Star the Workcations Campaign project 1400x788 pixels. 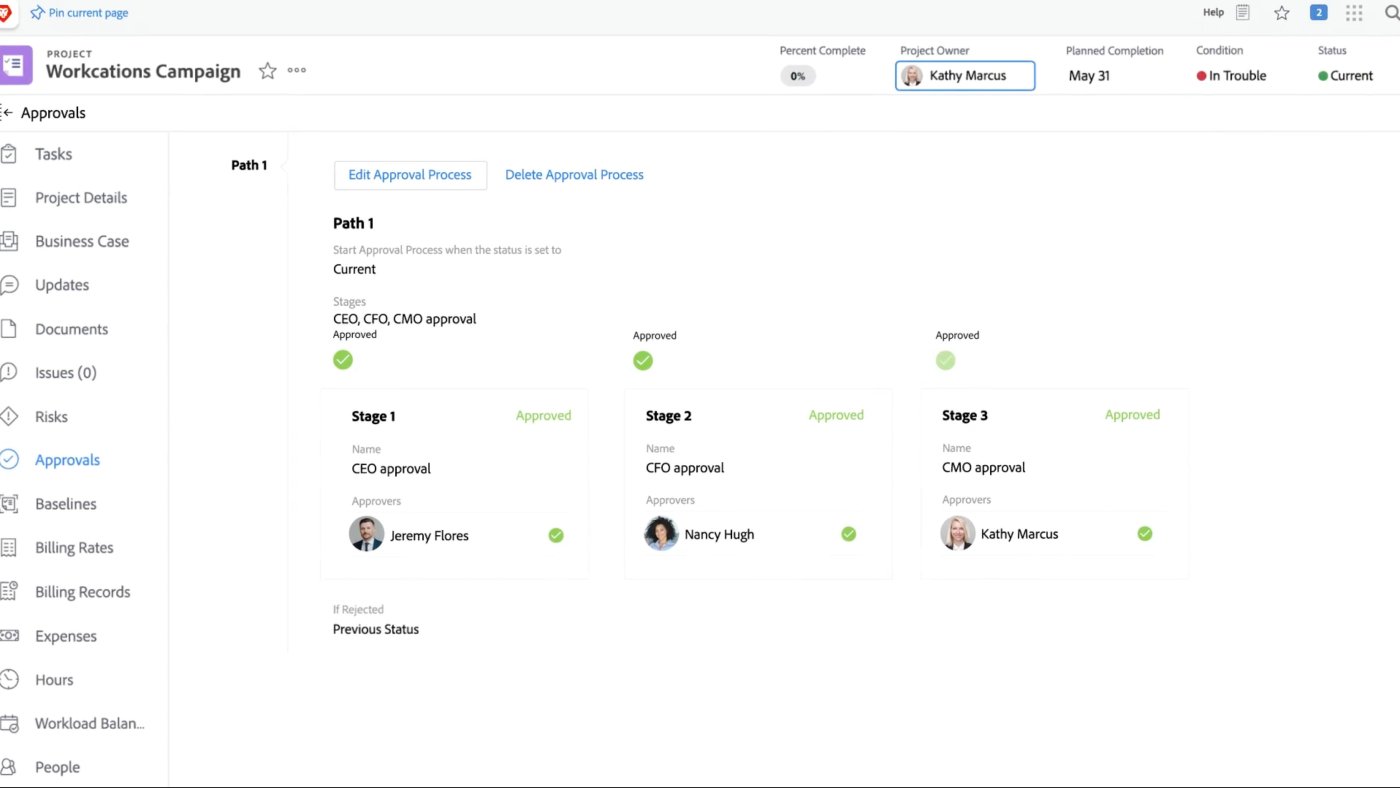[266, 71]
